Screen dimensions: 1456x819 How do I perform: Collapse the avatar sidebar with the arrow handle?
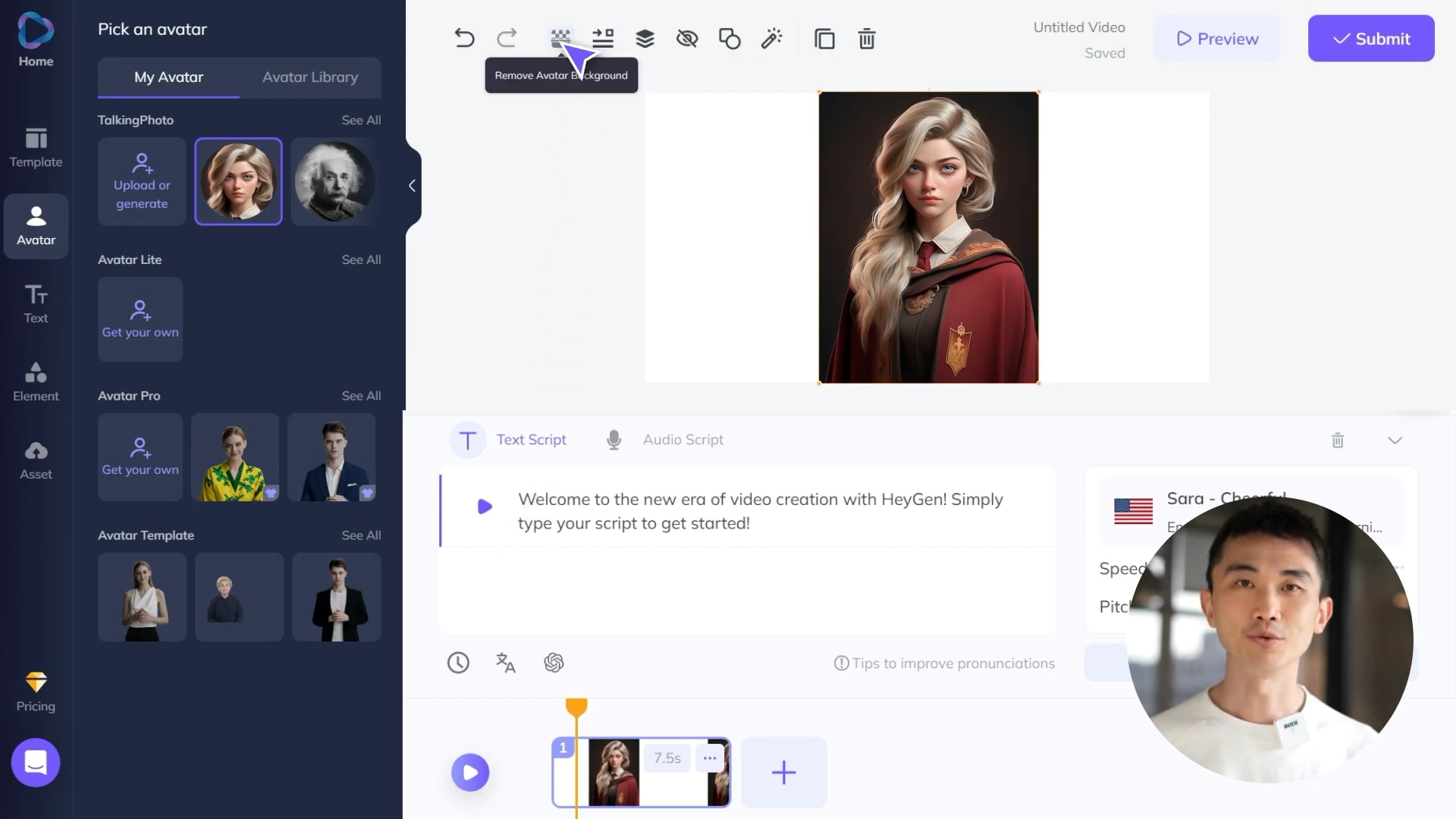[x=412, y=186]
